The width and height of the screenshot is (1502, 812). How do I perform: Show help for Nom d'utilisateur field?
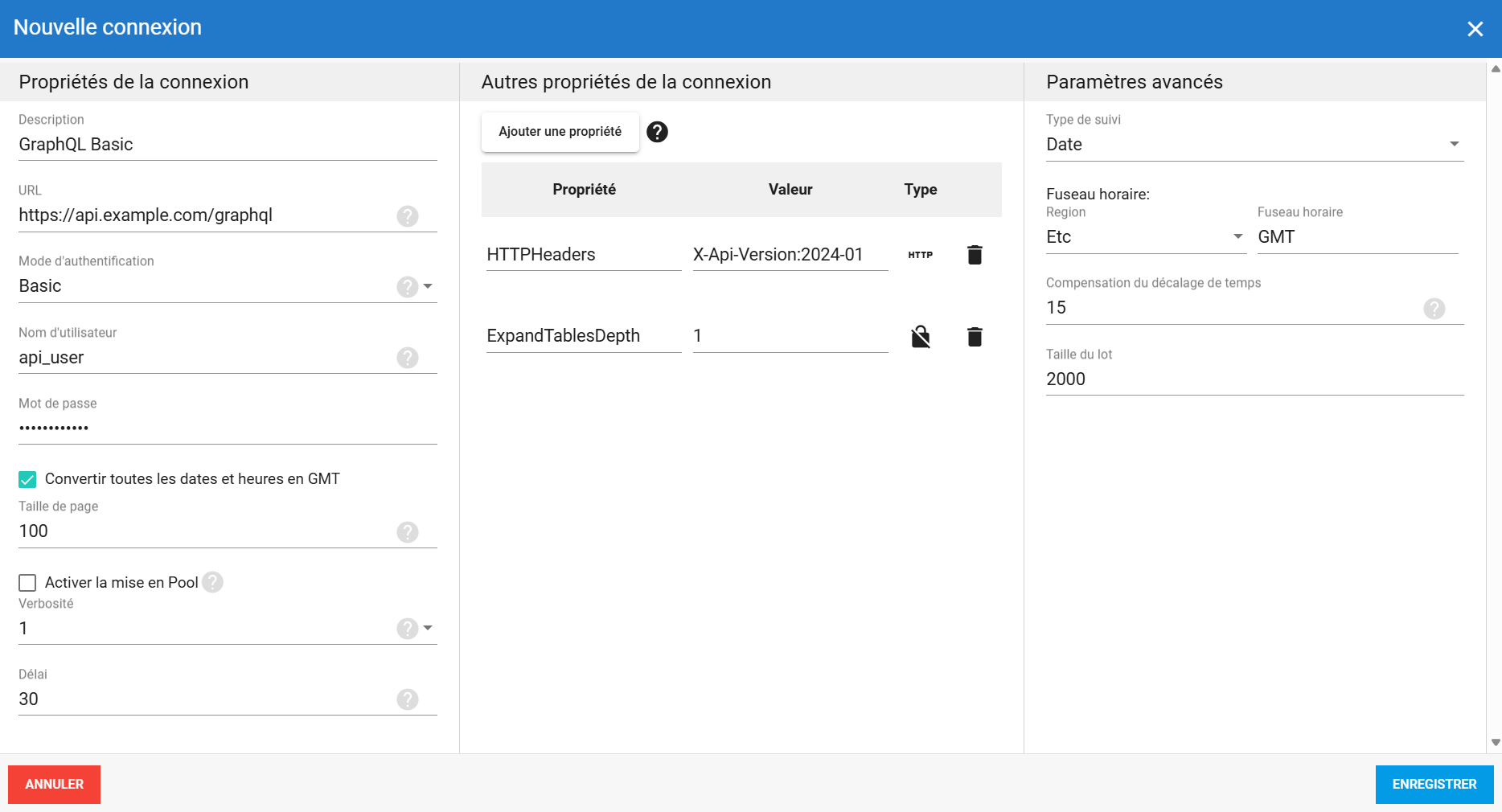[x=408, y=358]
